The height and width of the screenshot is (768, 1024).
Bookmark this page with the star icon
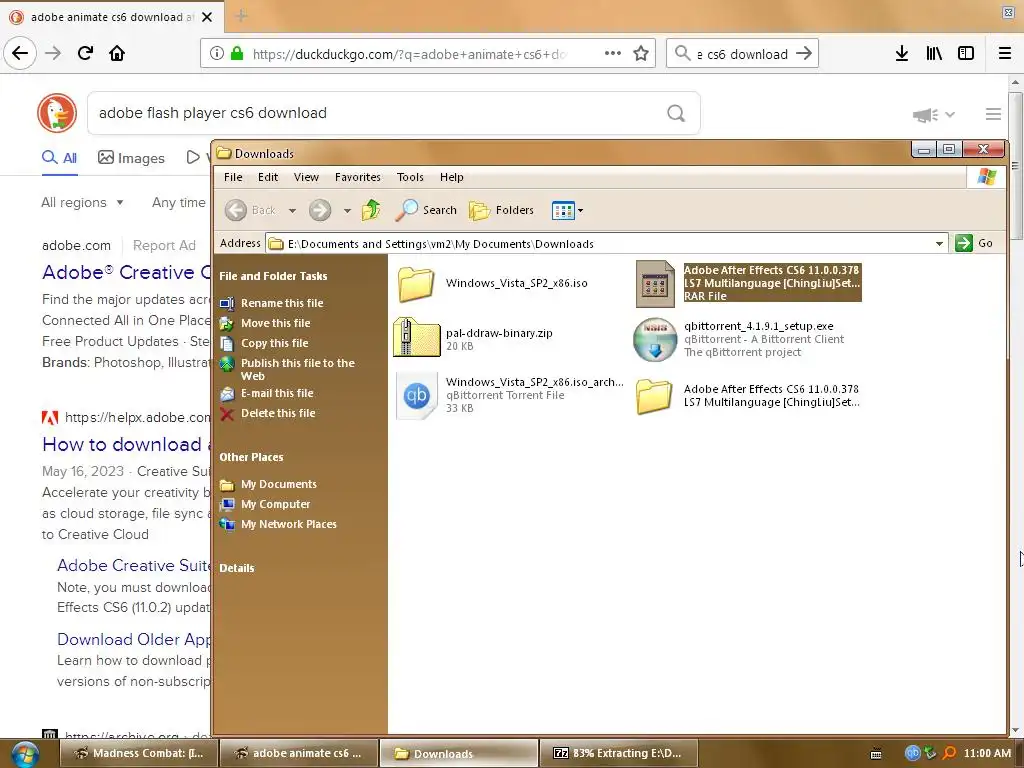pos(641,54)
